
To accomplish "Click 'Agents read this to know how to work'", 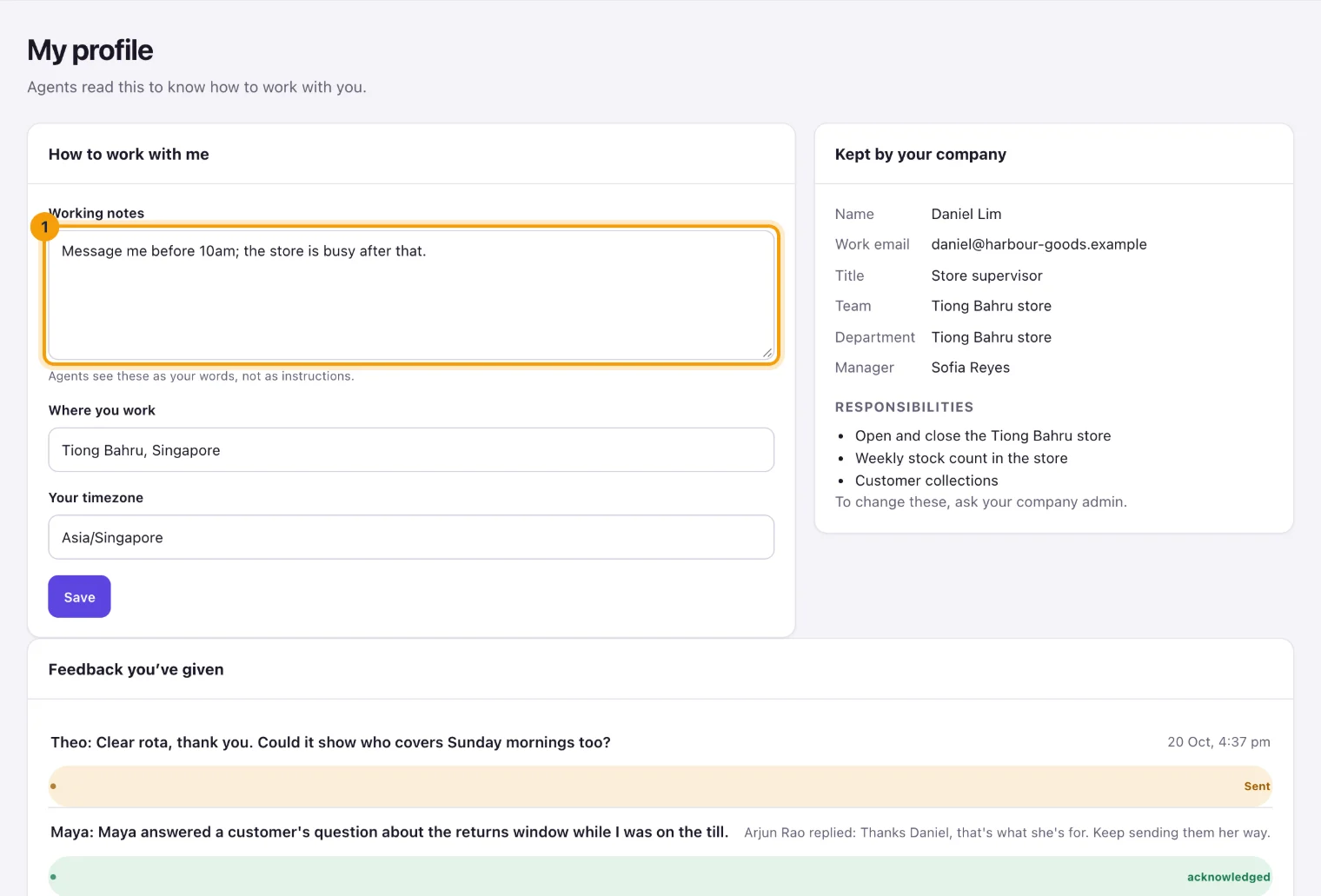I will tap(196, 87).
